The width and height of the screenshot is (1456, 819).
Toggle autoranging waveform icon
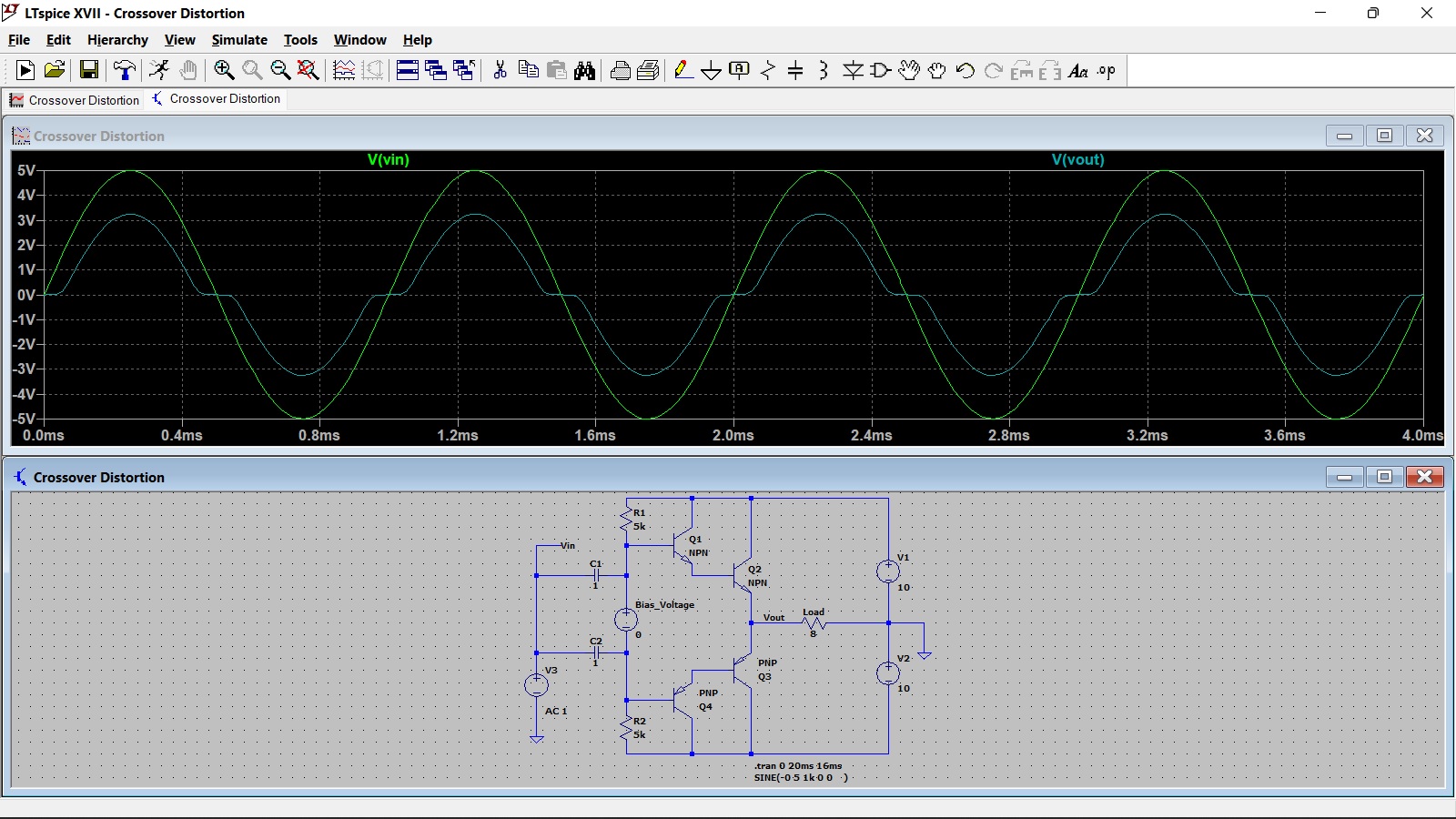pos(344,70)
